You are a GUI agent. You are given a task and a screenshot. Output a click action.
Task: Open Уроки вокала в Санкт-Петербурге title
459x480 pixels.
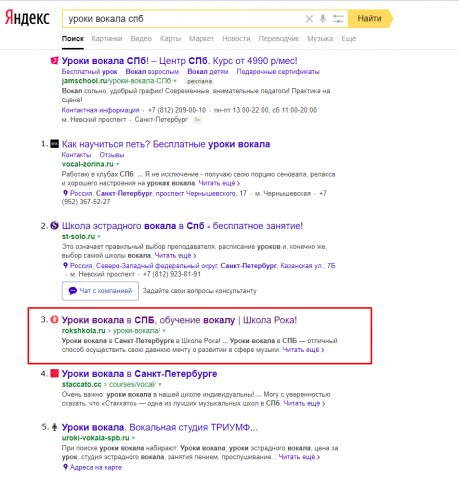(139, 374)
